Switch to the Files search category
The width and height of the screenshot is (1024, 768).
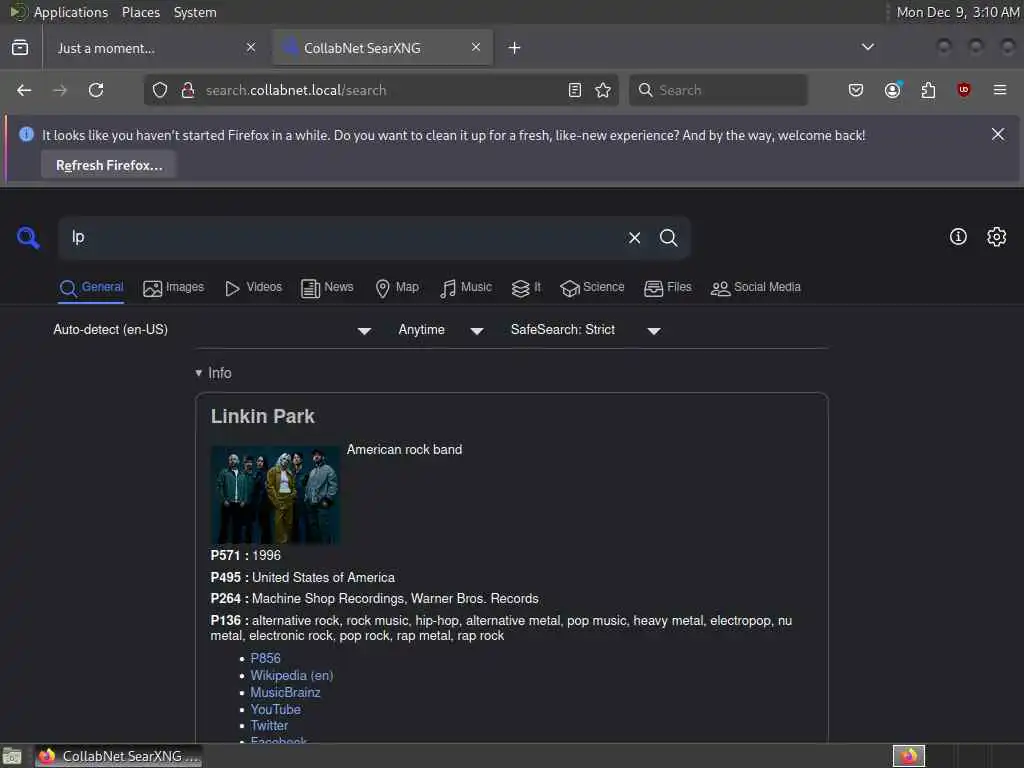click(x=667, y=288)
